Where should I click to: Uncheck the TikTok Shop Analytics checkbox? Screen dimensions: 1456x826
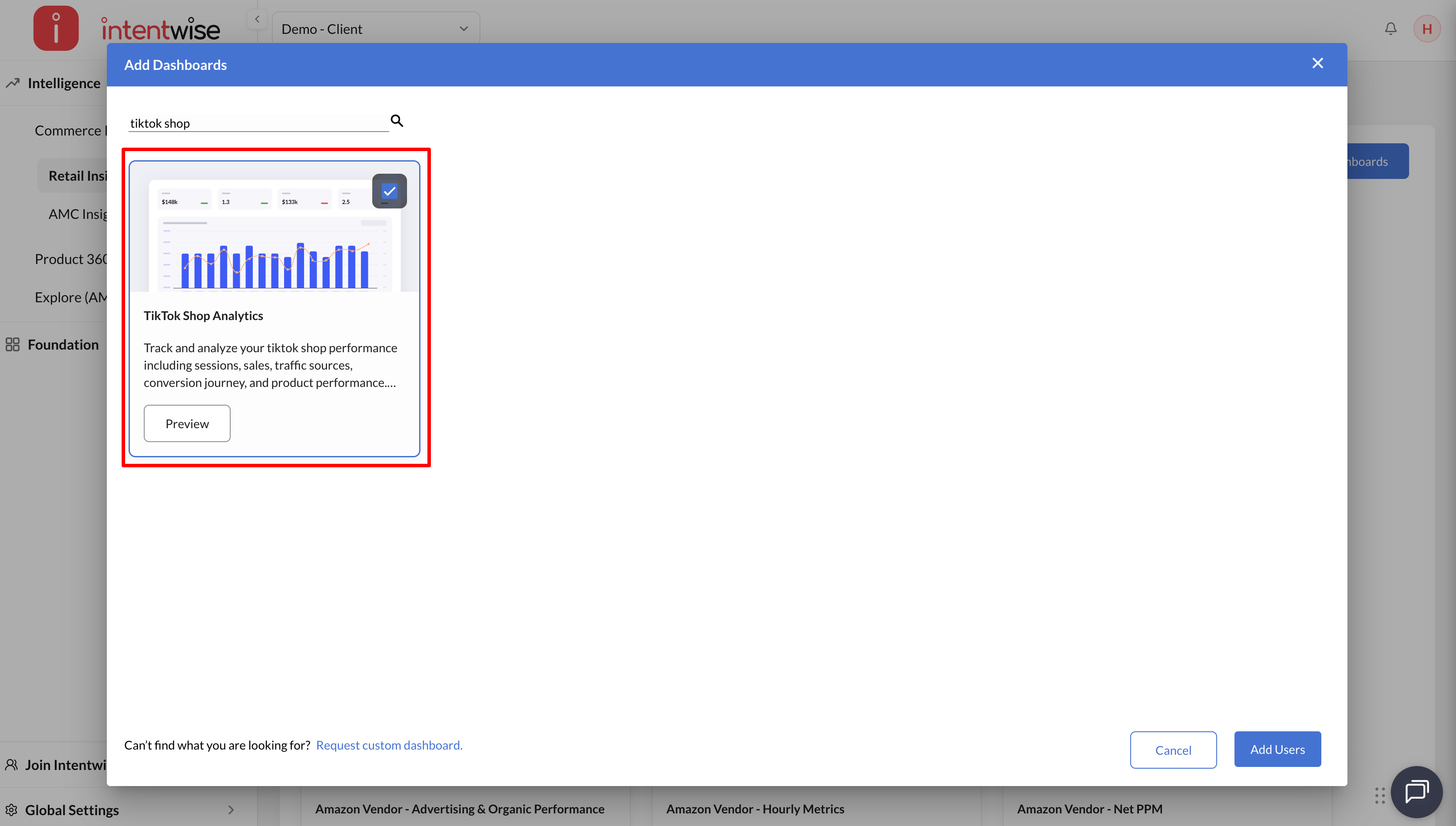coord(389,191)
